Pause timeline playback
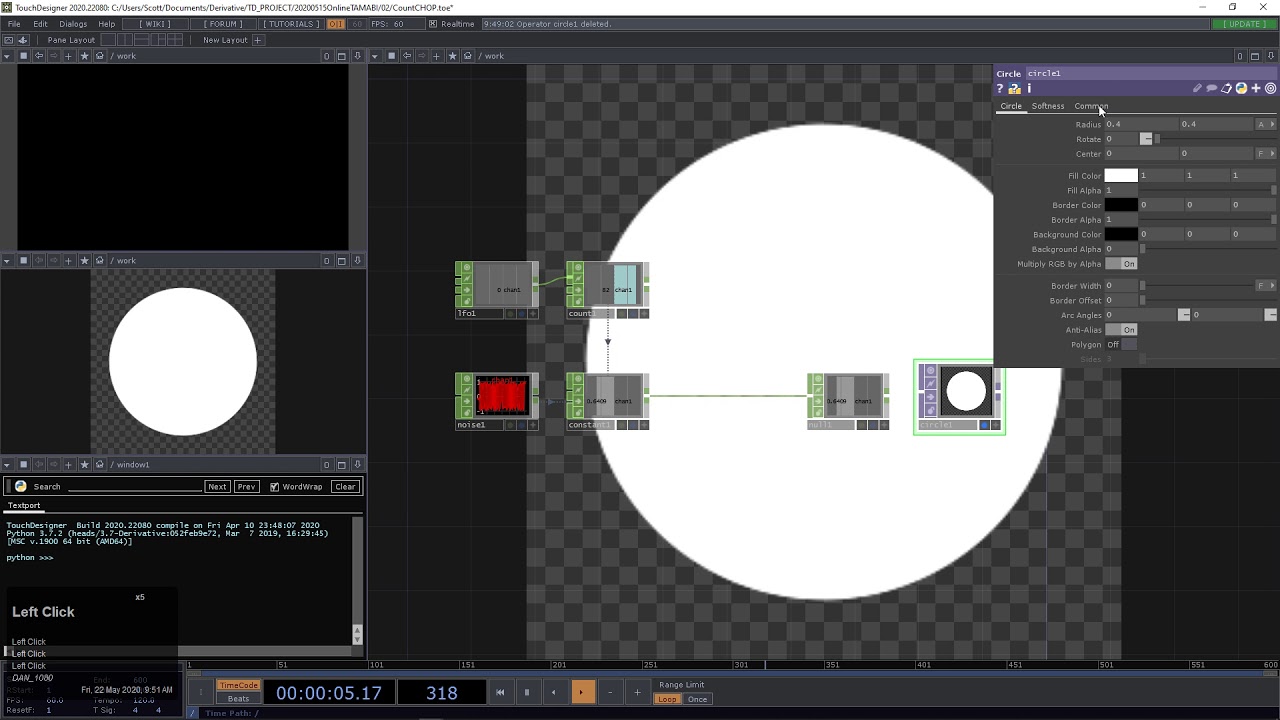The image size is (1280, 720). pos(526,692)
